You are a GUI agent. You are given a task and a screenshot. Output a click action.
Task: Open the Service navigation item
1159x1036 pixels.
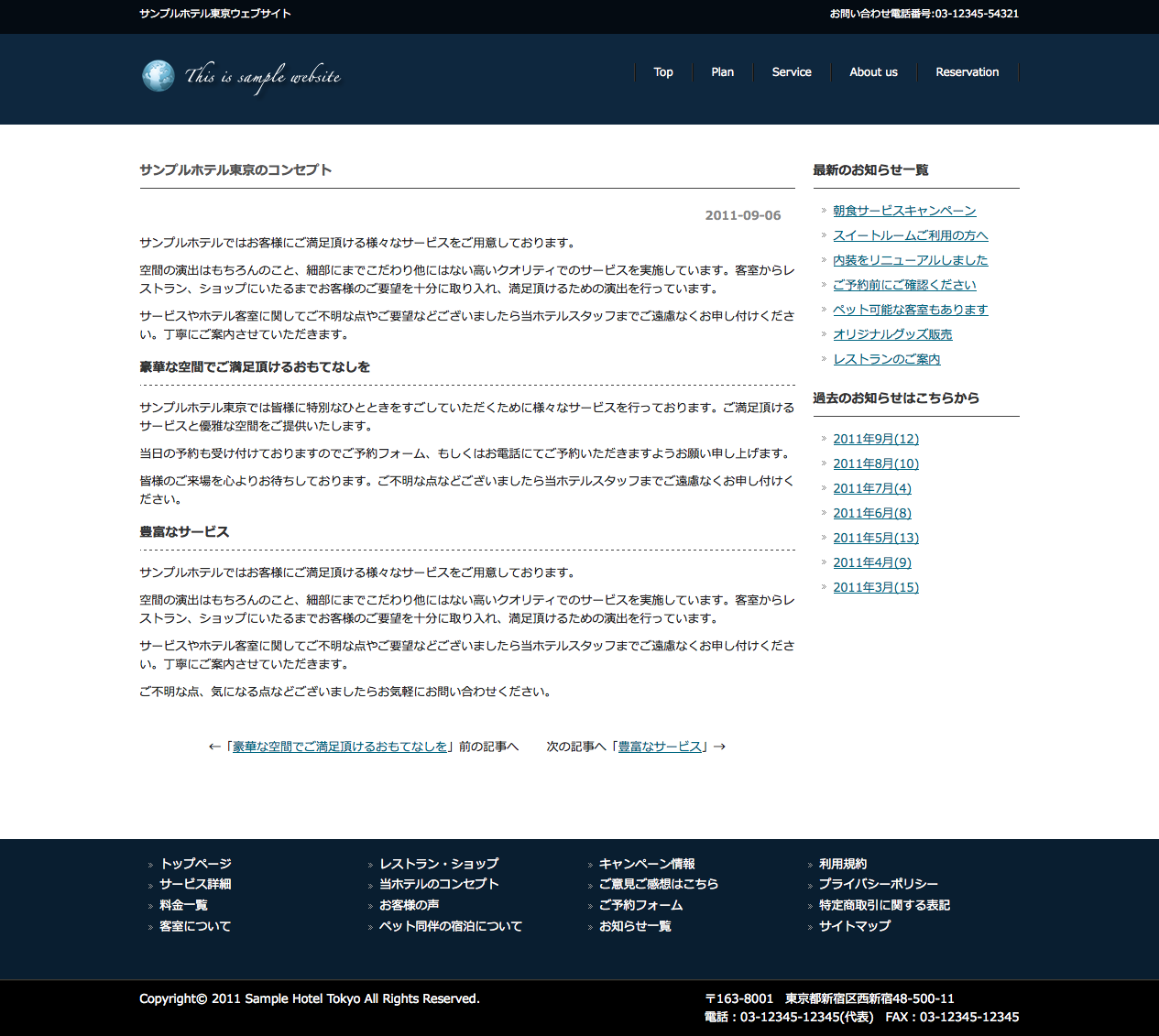[x=792, y=72]
